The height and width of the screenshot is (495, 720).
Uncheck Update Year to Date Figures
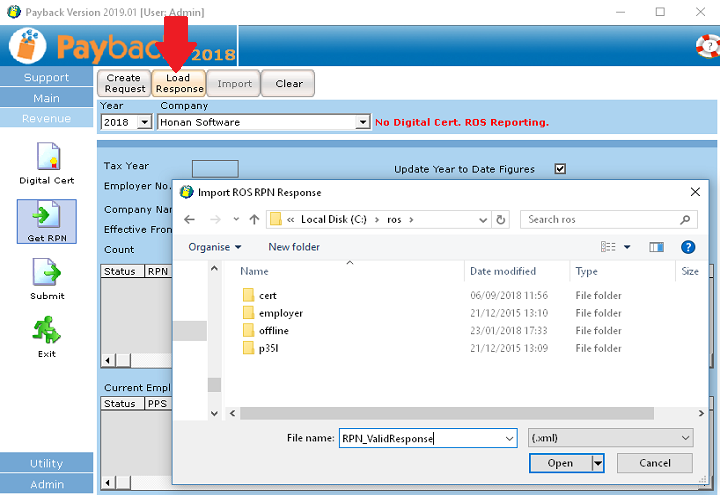[x=560, y=169]
